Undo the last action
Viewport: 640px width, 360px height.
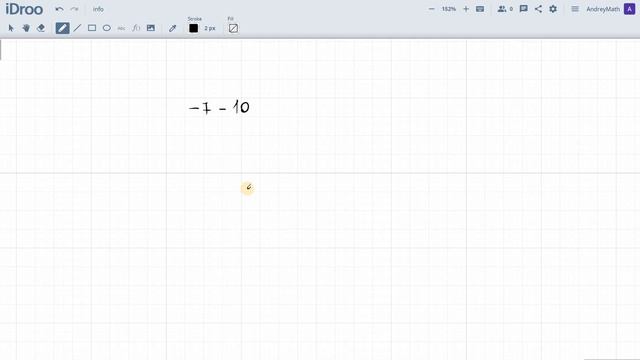60,9
